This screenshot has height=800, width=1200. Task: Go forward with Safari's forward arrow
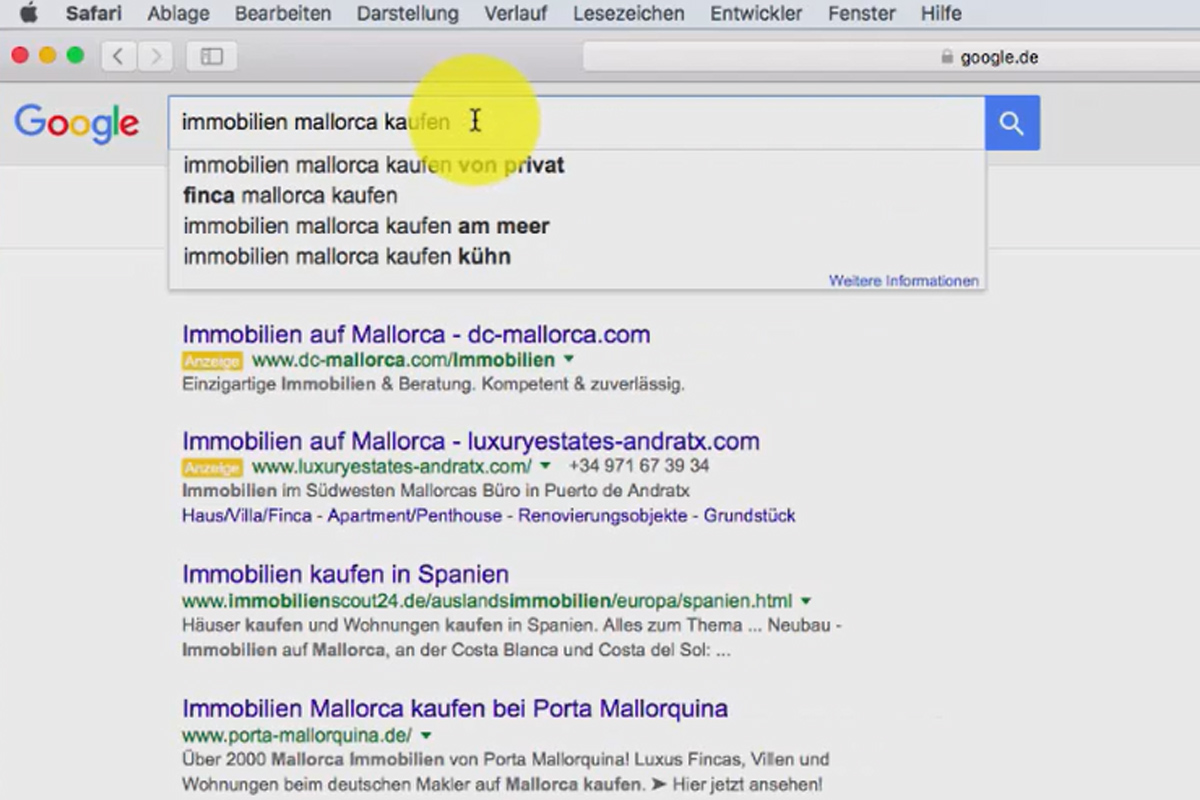click(x=154, y=56)
